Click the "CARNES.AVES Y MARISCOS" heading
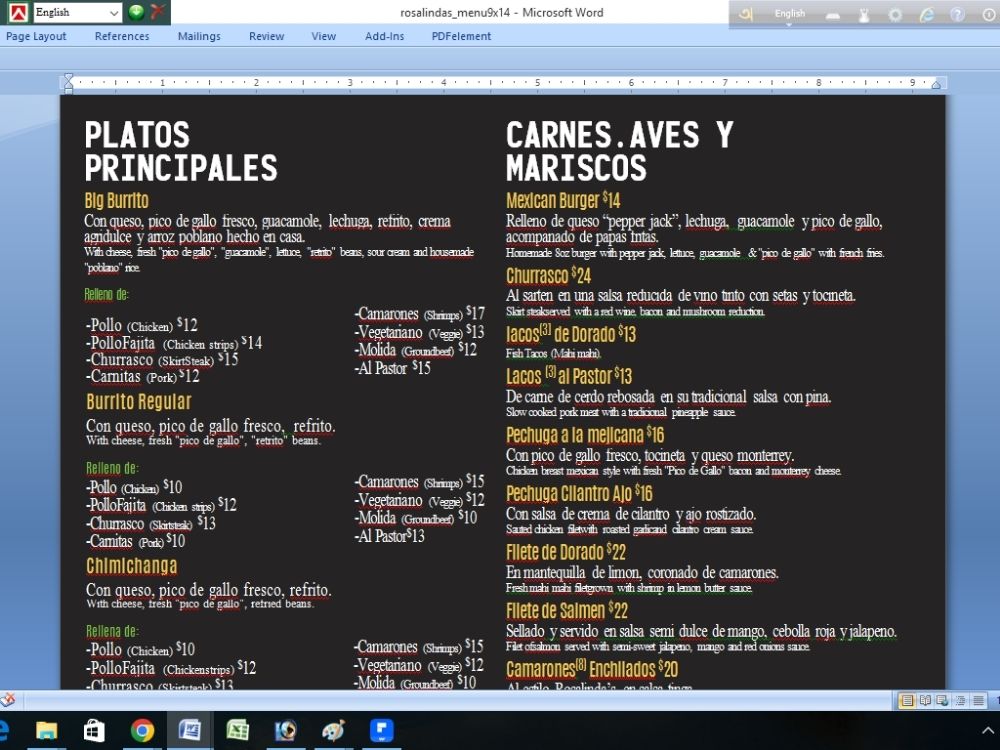The image size is (1000, 750). [619, 152]
